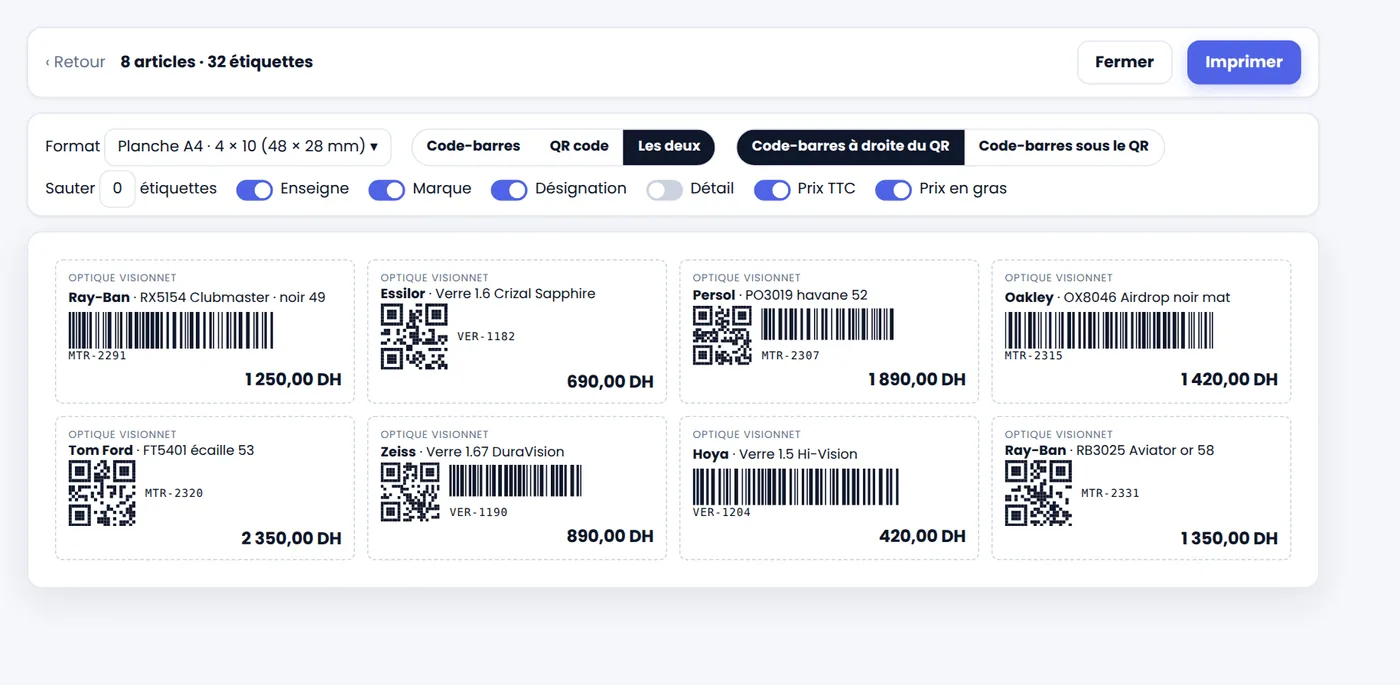The width and height of the screenshot is (1400, 685).
Task: Click reference code VER-1182
Action: coord(486,337)
